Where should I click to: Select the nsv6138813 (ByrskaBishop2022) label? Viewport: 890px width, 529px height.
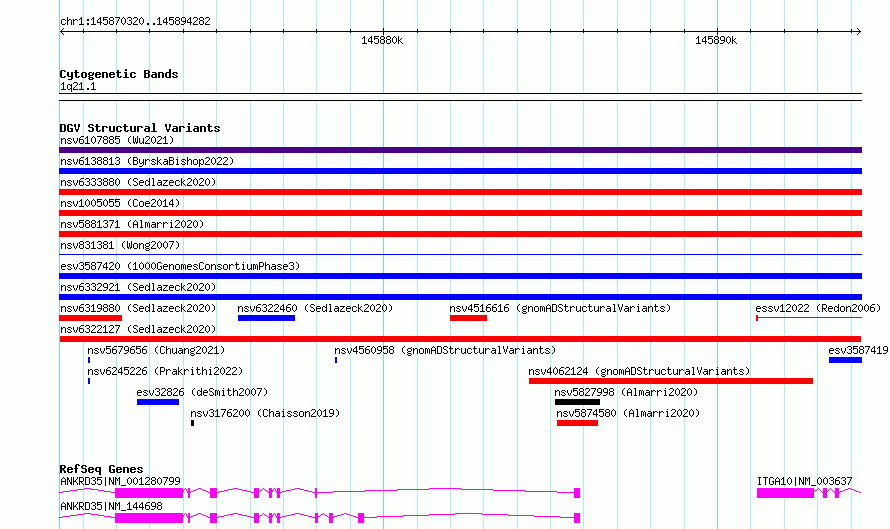(147, 161)
